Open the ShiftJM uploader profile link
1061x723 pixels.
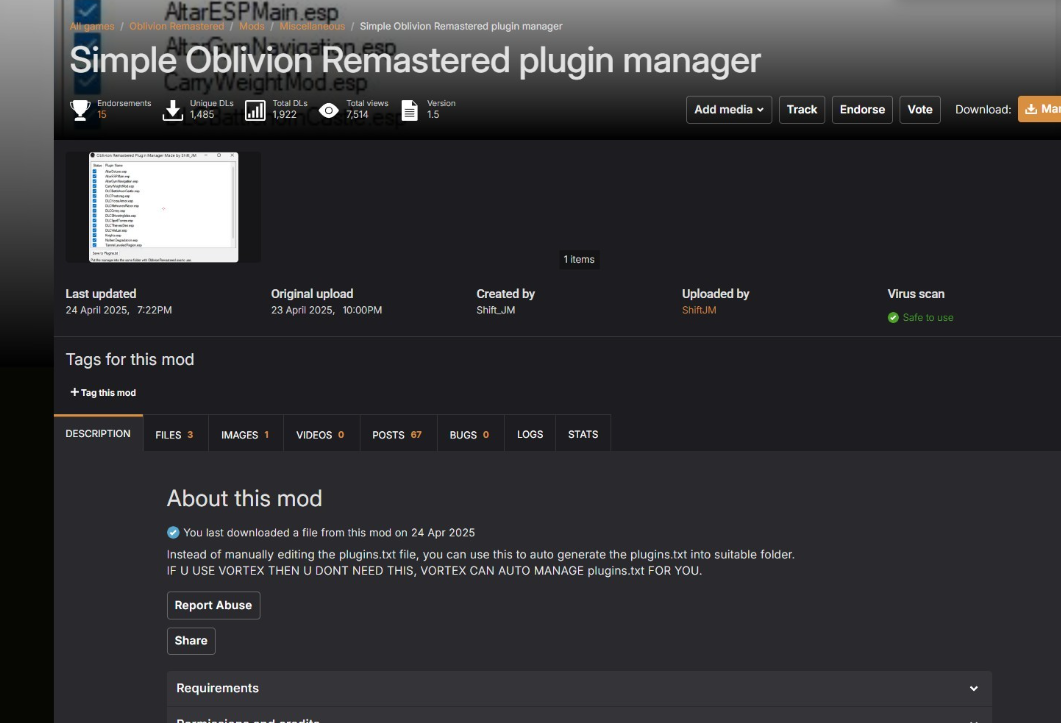(699, 310)
